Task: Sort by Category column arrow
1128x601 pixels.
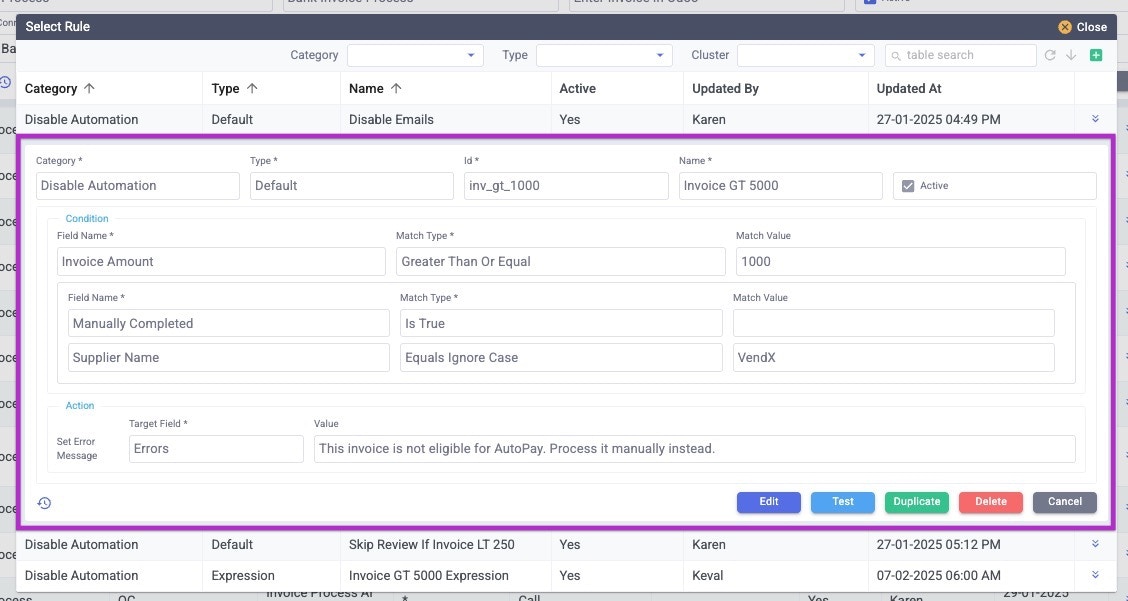Action: pyautogui.click(x=89, y=89)
